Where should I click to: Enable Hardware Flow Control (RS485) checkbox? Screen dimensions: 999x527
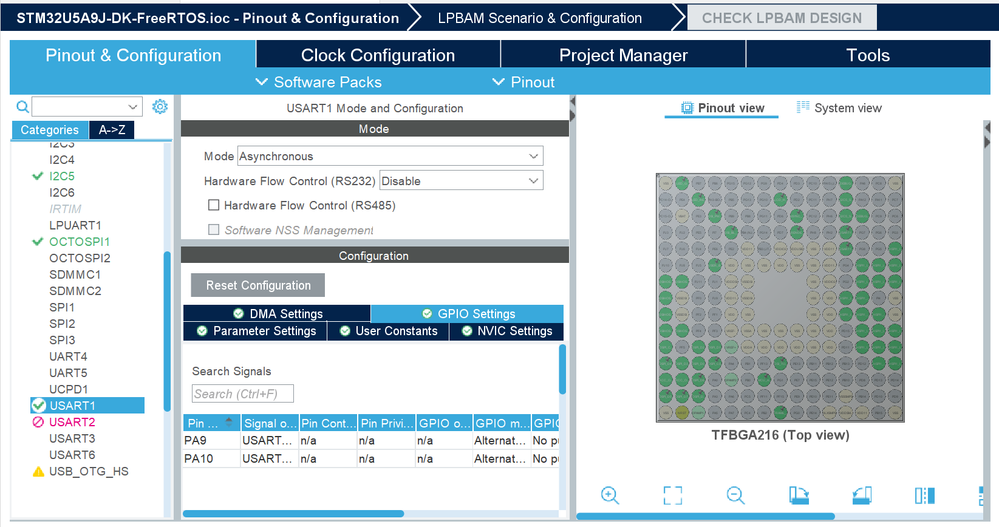tap(213, 205)
